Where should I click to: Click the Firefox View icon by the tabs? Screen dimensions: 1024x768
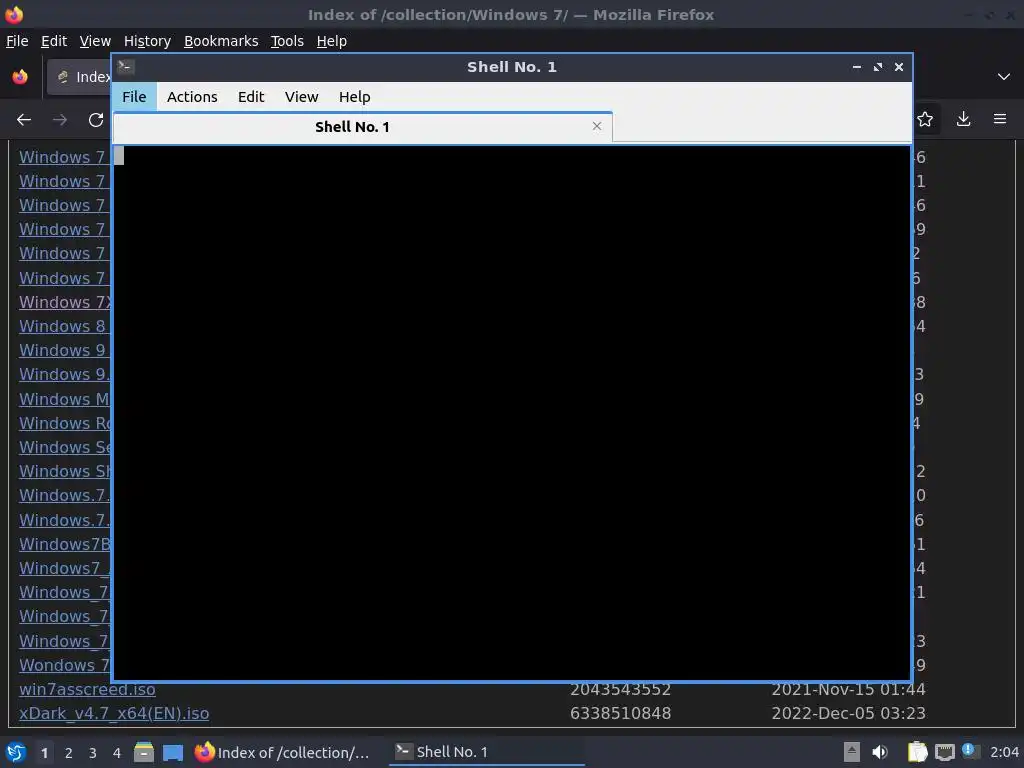pos(20,77)
